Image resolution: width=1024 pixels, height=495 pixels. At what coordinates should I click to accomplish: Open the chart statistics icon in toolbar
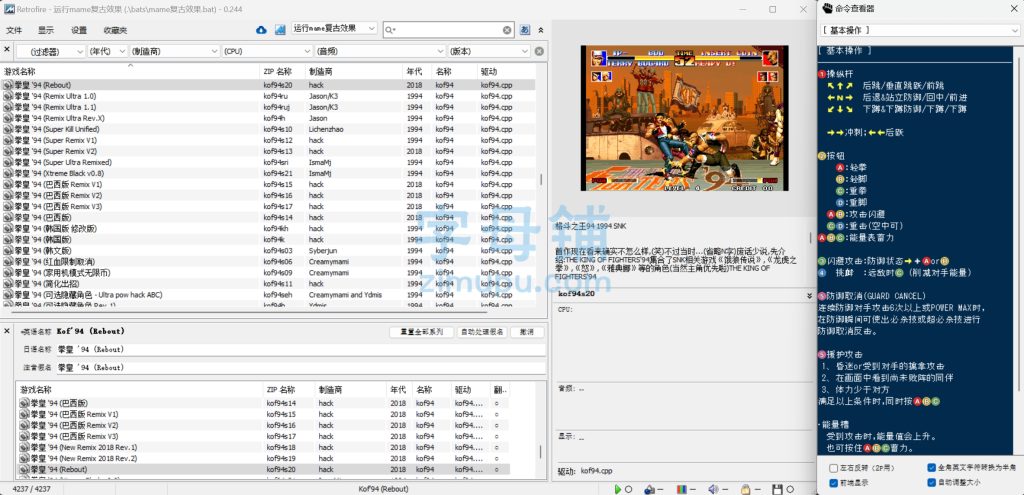click(x=280, y=29)
